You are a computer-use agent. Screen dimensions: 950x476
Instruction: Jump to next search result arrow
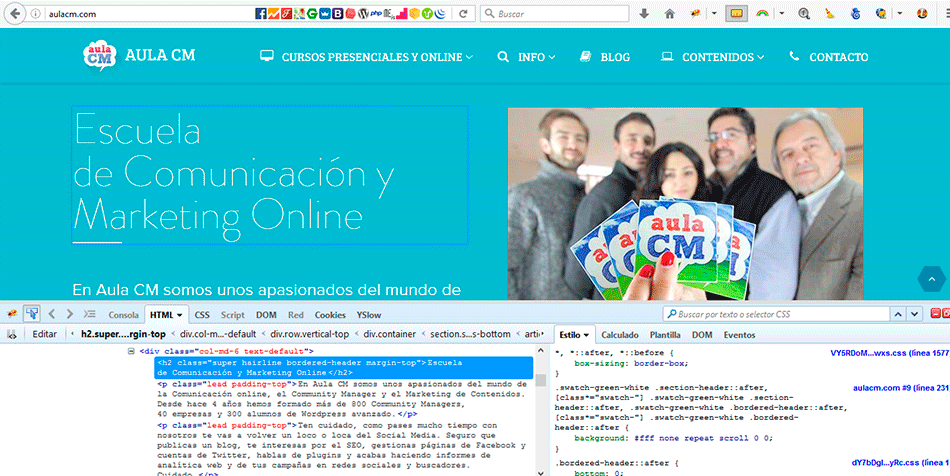point(914,314)
